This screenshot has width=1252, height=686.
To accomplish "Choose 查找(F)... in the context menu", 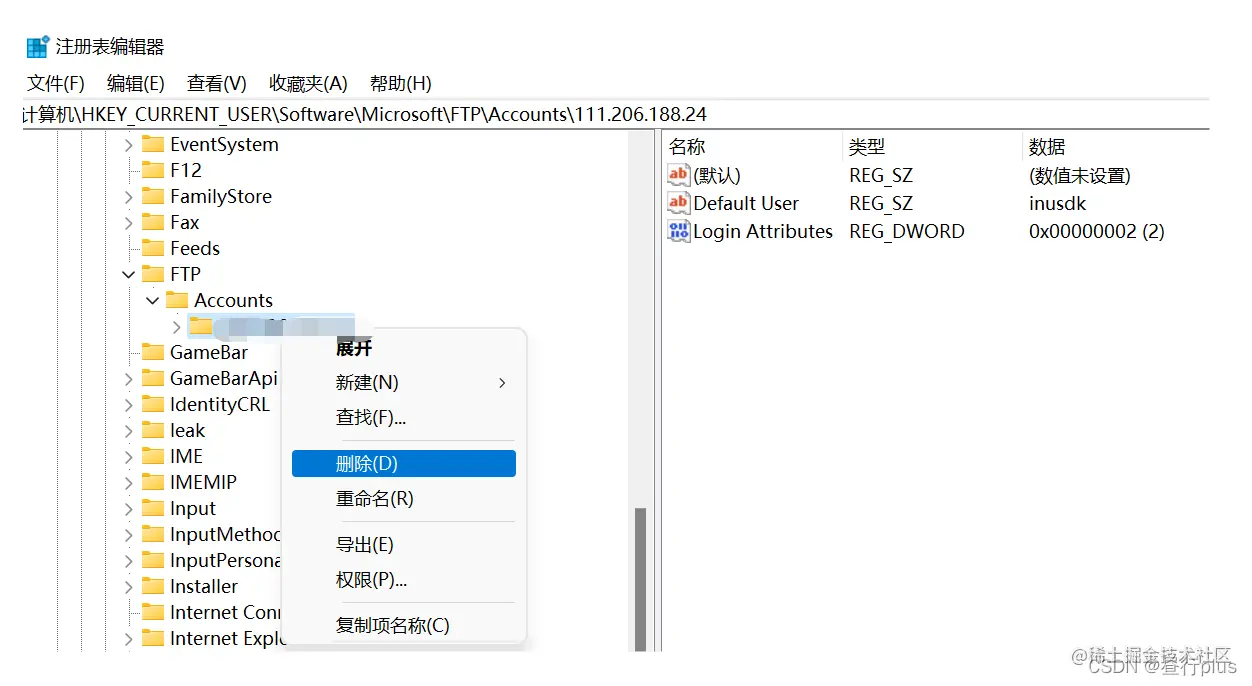I will 404,417.
